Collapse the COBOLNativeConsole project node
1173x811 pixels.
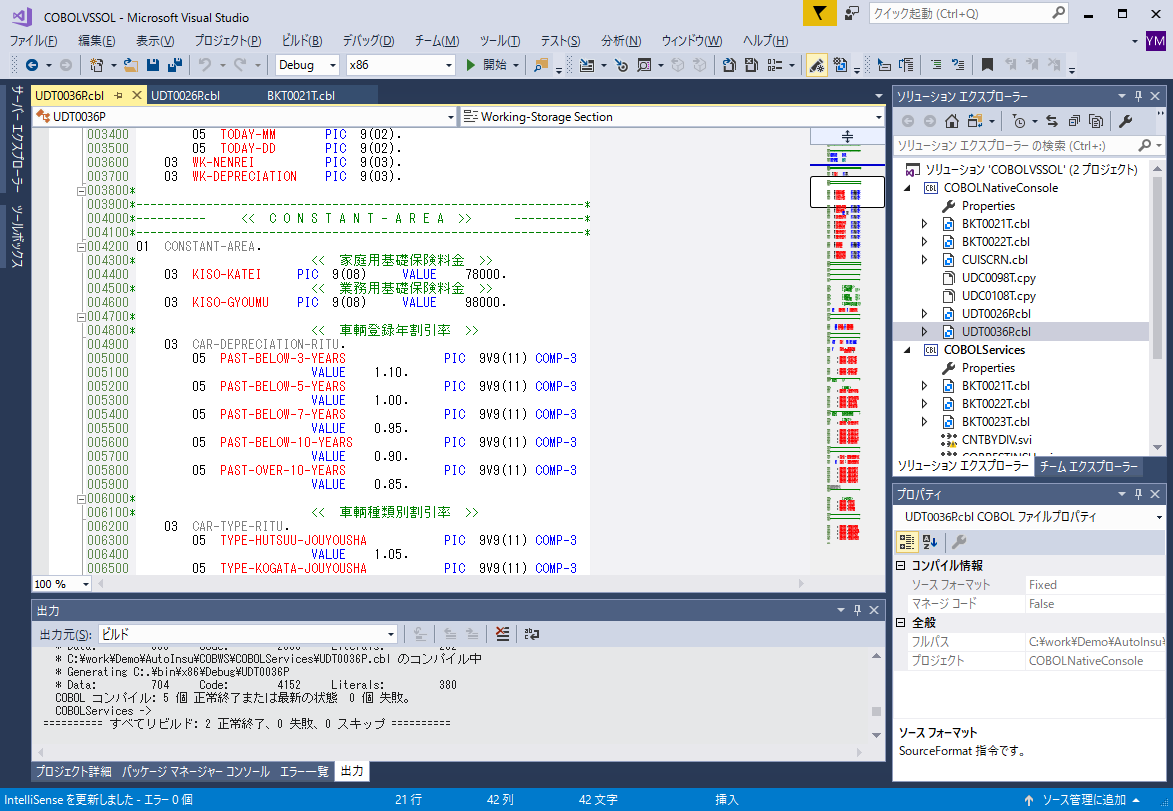coord(907,188)
